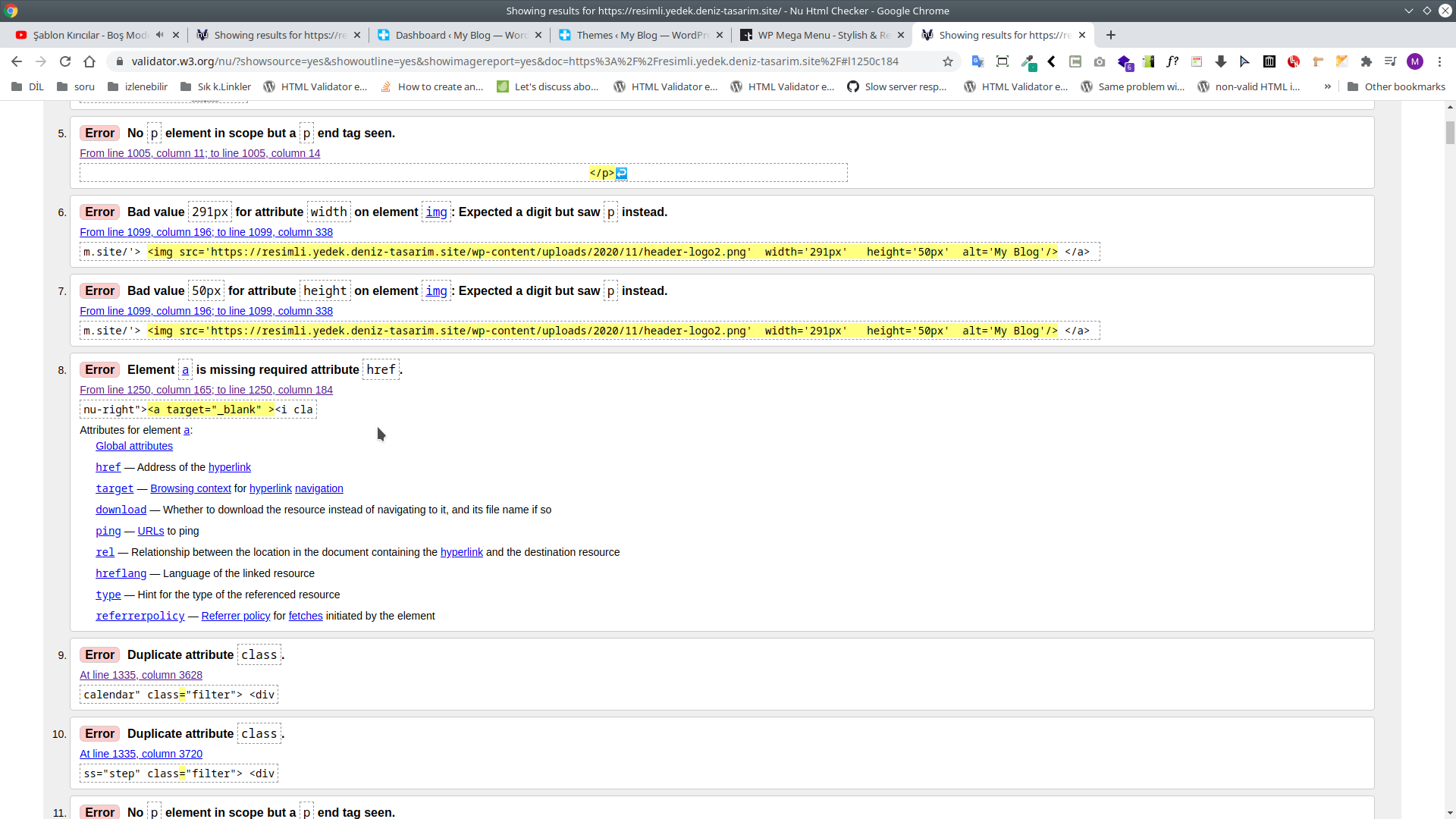Open the Other bookmarks folder

click(1396, 86)
